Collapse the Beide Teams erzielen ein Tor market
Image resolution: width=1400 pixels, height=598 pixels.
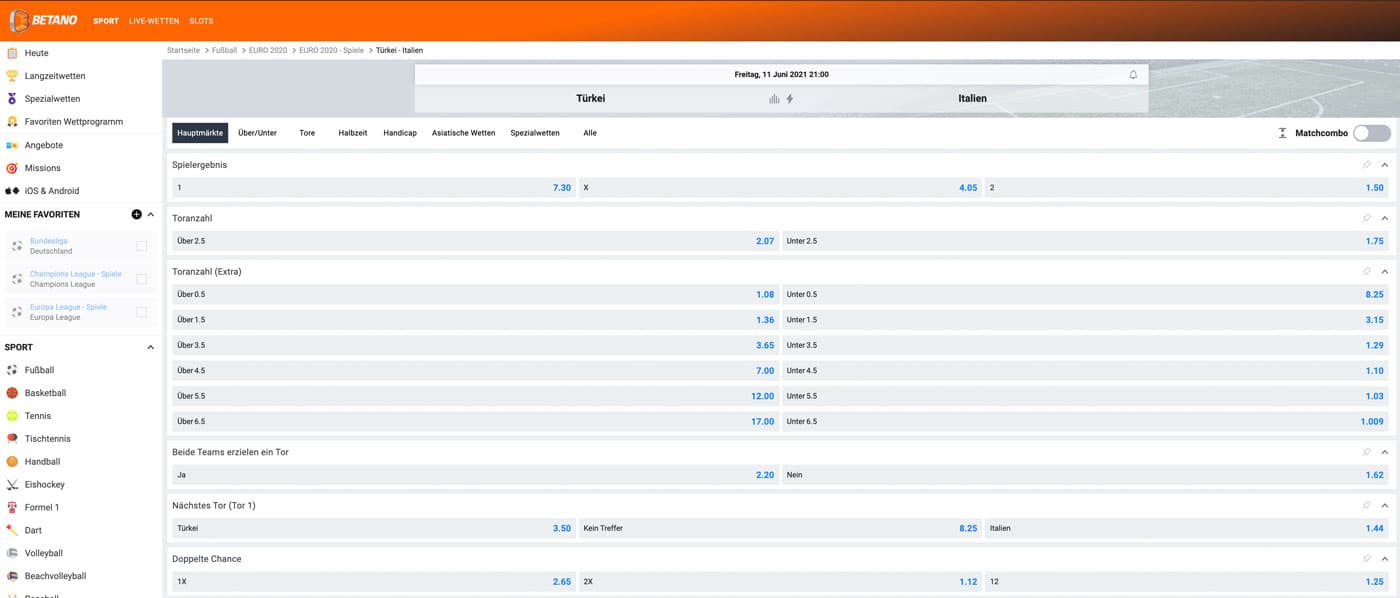coord(1385,452)
